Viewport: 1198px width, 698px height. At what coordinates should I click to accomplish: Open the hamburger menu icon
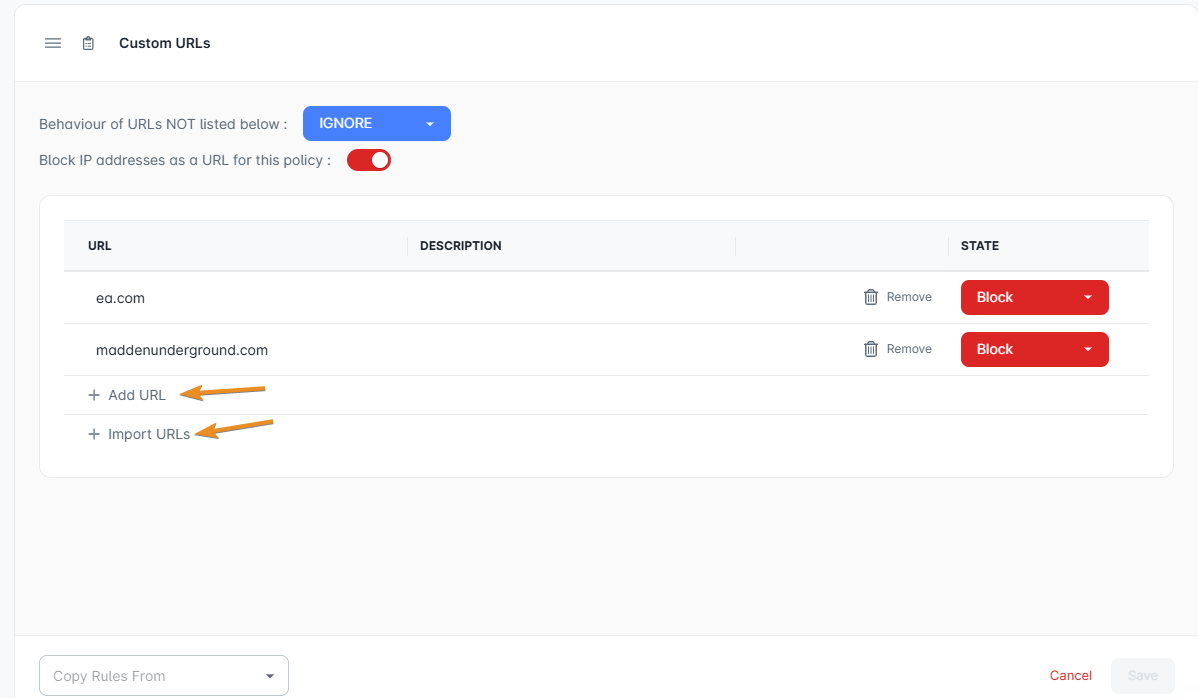[53, 44]
